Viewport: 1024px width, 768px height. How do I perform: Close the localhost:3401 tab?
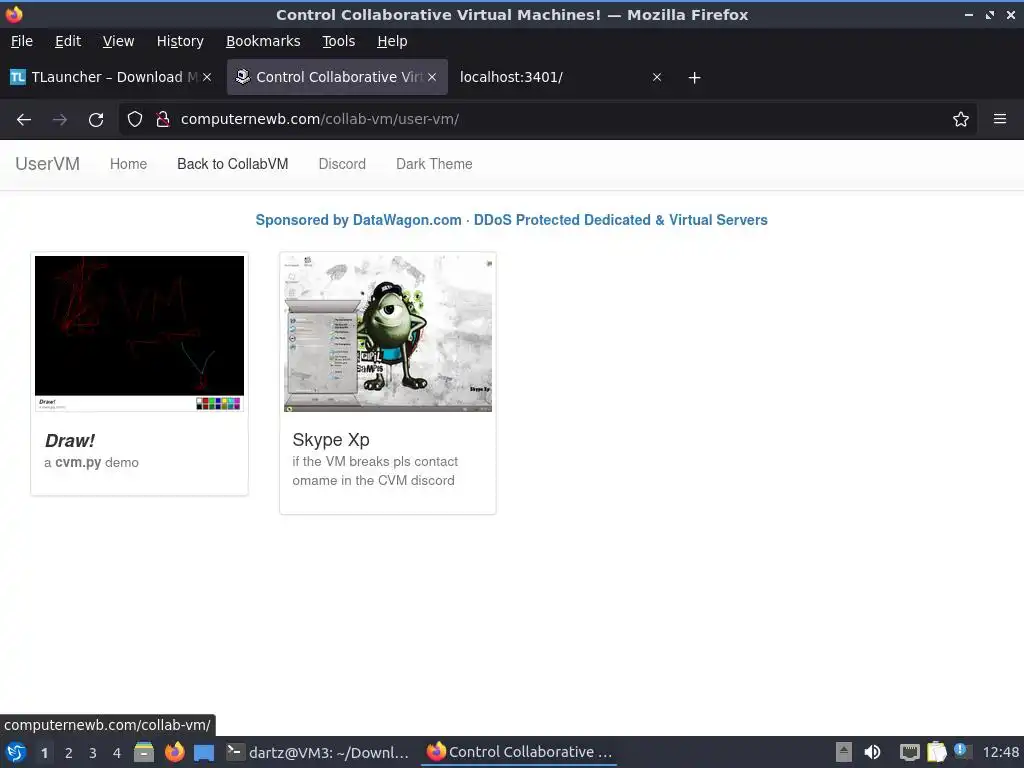click(657, 77)
